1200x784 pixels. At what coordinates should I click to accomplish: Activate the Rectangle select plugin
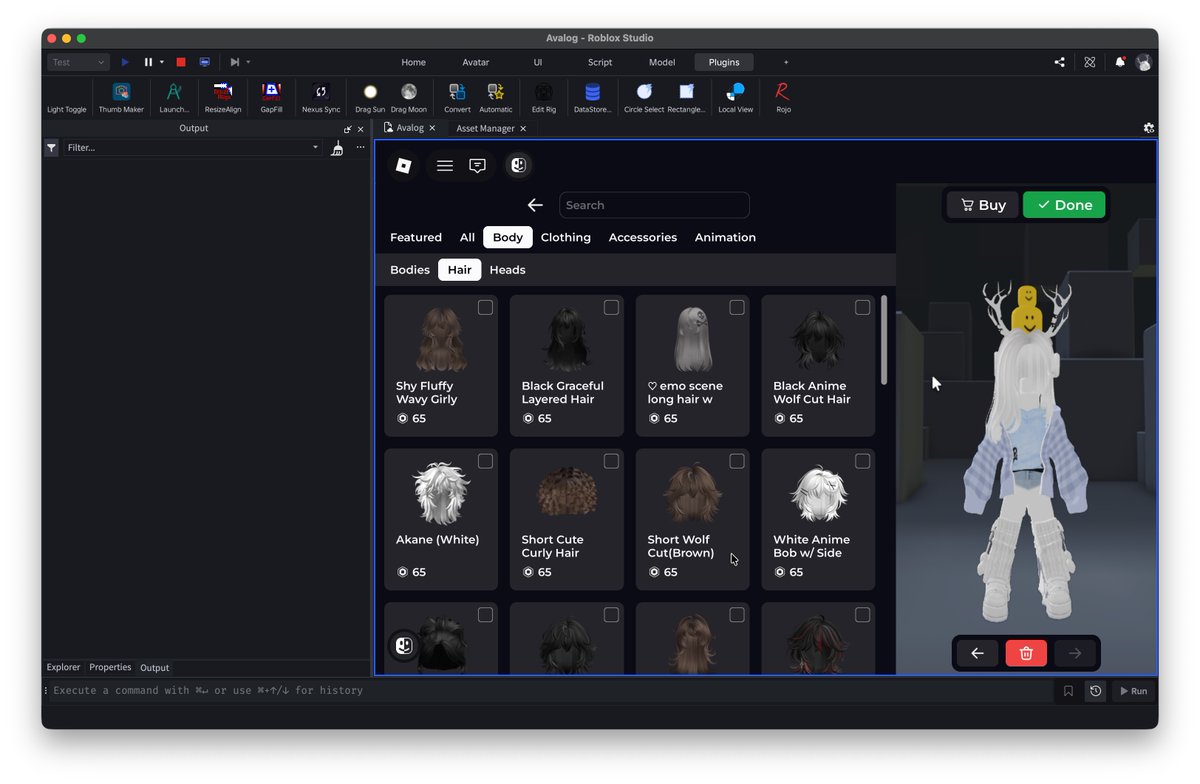(x=686, y=98)
